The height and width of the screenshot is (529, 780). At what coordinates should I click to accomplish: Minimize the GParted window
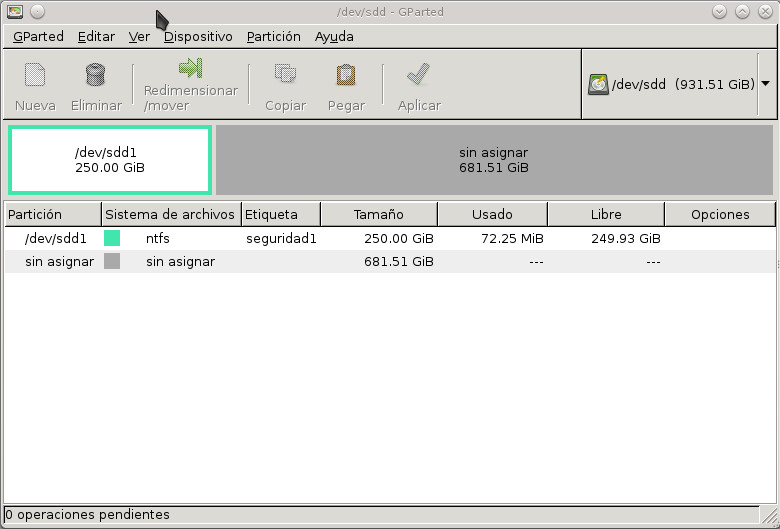click(719, 11)
